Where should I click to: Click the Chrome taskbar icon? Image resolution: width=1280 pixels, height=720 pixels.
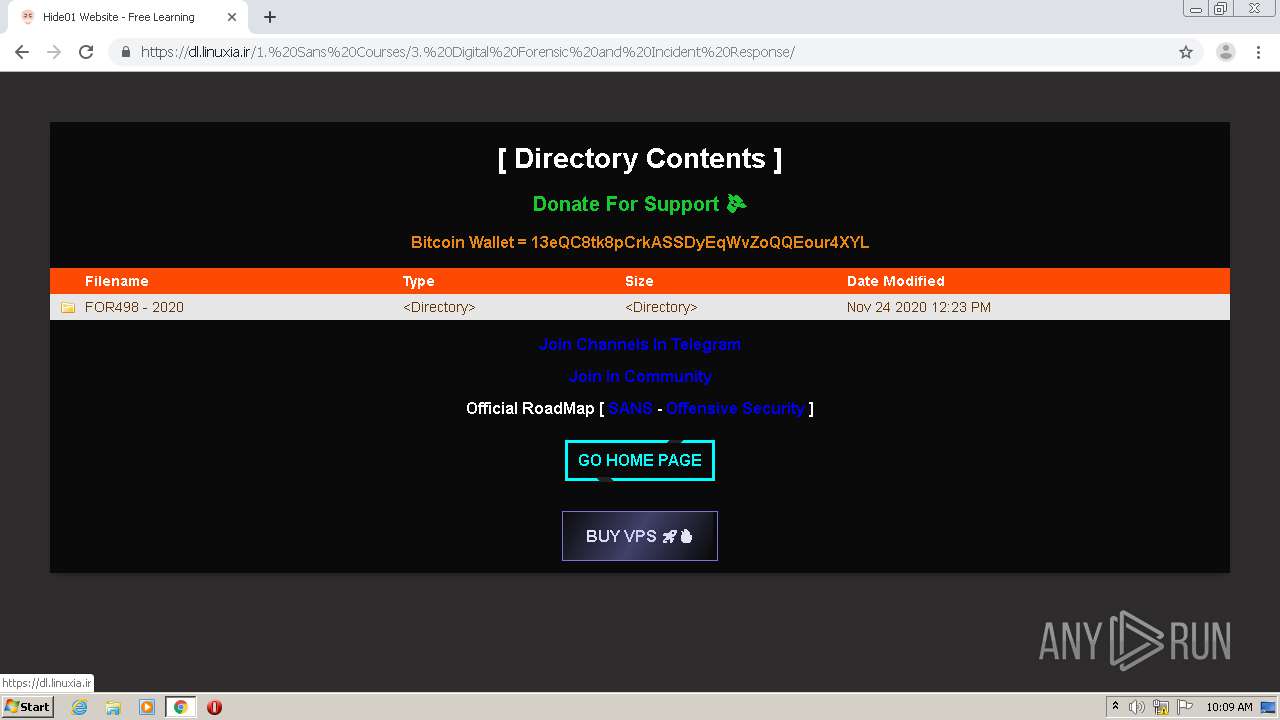point(181,707)
